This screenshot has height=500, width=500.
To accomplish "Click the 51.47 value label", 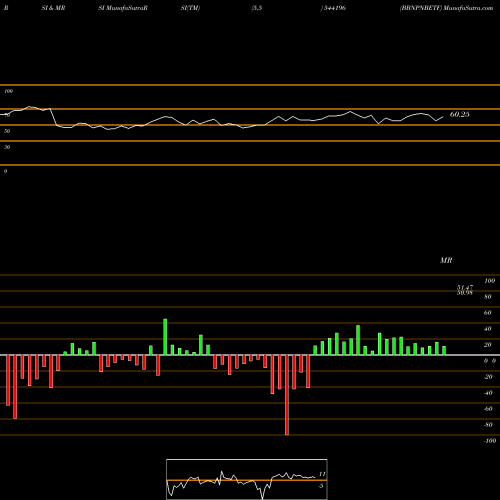I will (x=465, y=287).
